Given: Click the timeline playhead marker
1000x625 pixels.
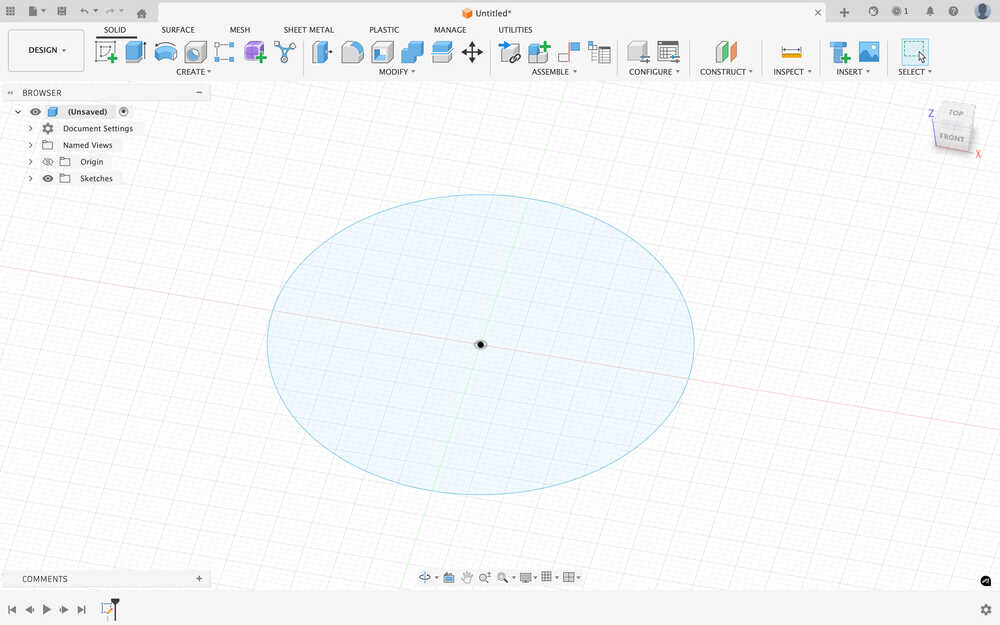Looking at the screenshot, I should point(115,603).
